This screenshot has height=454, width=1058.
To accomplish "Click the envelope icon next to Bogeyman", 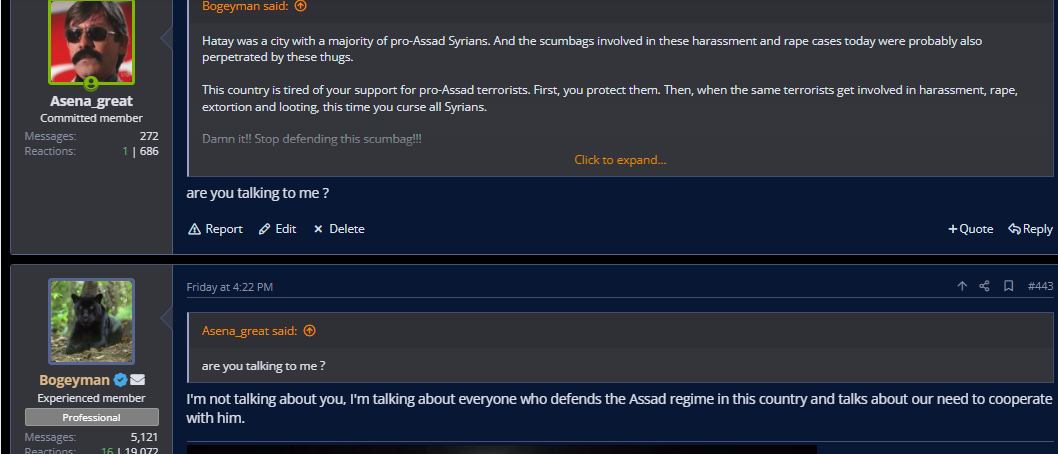I will pyautogui.click(x=137, y=380).
